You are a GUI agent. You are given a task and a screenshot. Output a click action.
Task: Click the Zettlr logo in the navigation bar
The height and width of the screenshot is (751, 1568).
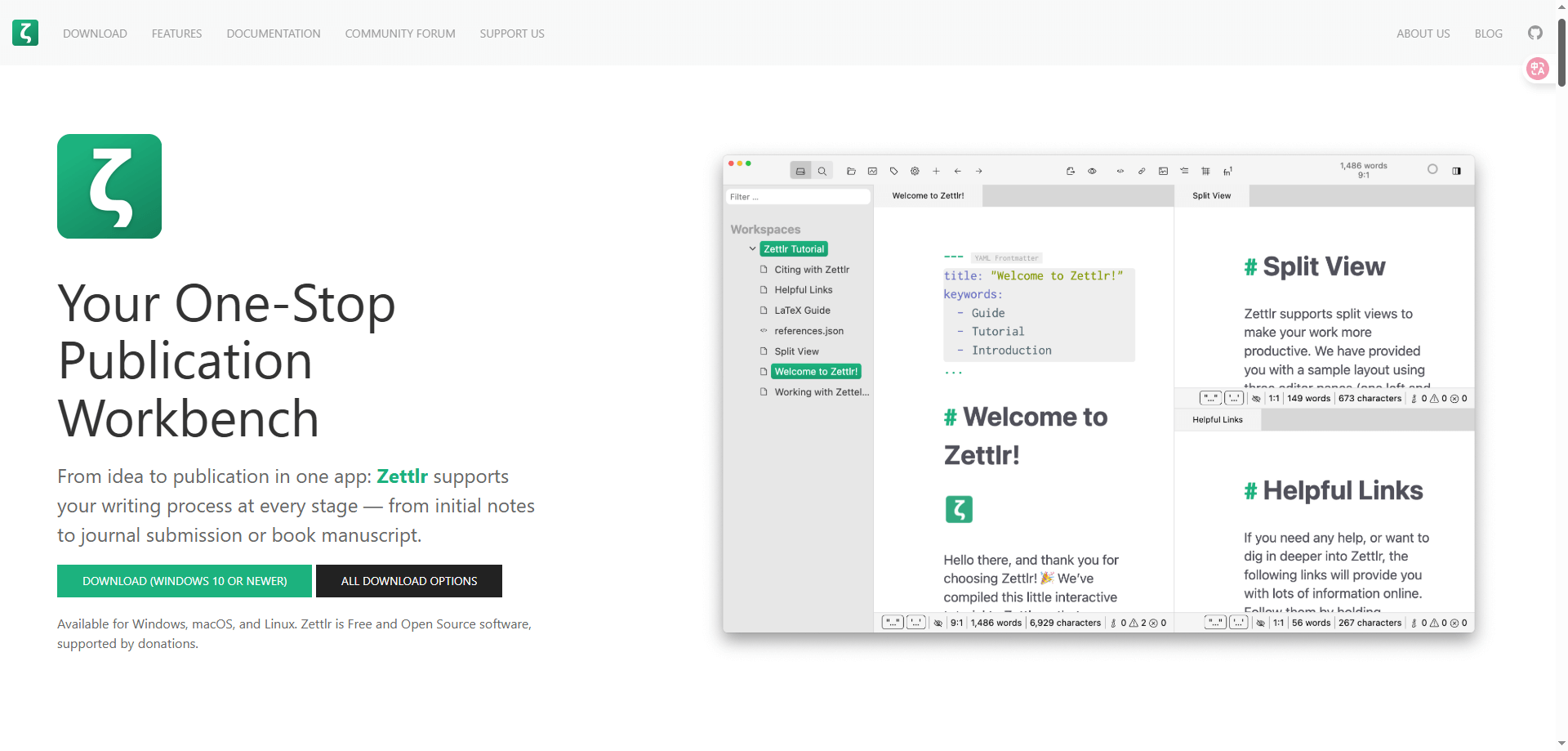(x=25, y=33)
